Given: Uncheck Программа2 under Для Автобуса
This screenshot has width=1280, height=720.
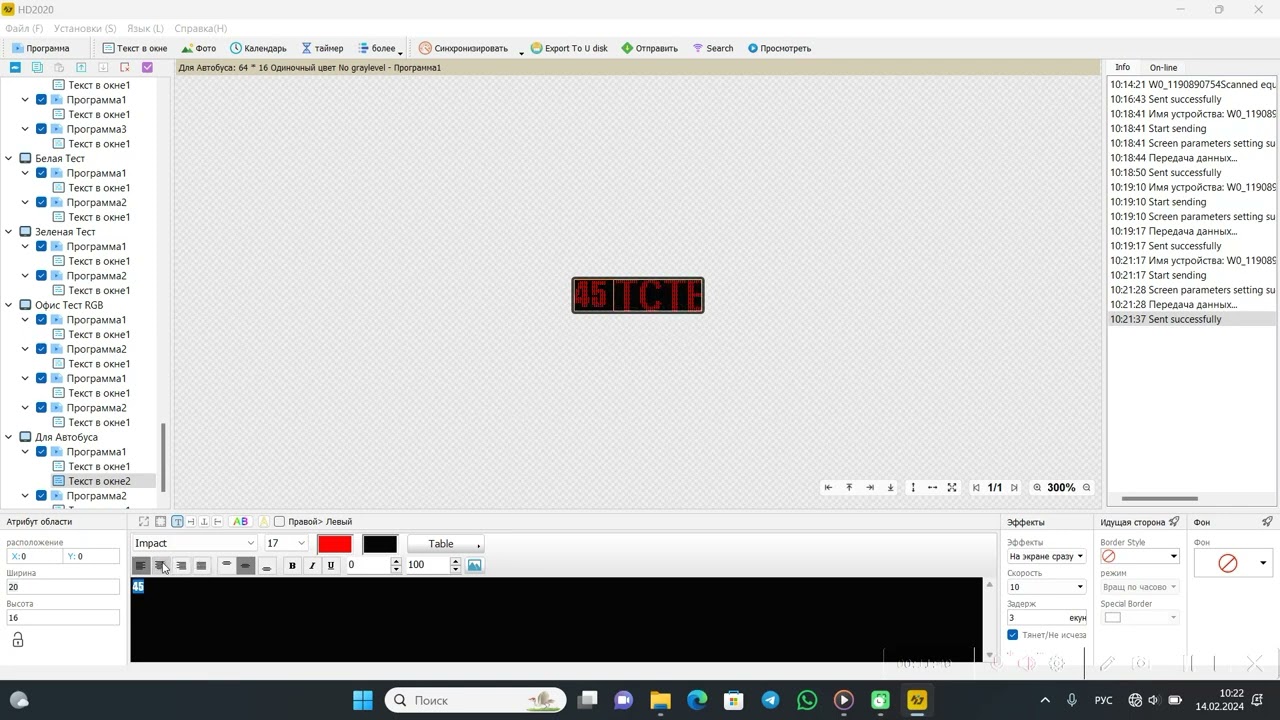Looking at the screenshot, I should (41, 496).
